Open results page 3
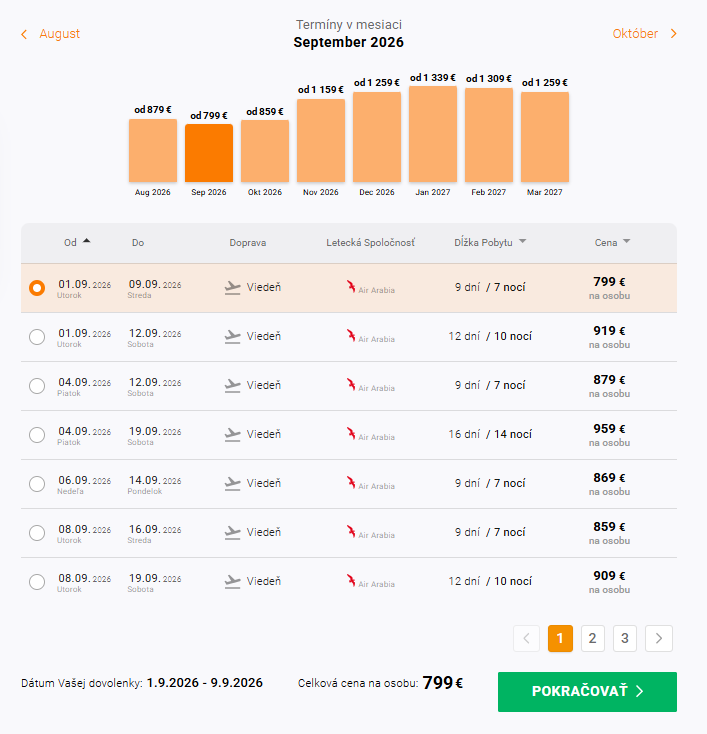The height and width of the screenshot is (734, 707). click(x=625, y=639)
